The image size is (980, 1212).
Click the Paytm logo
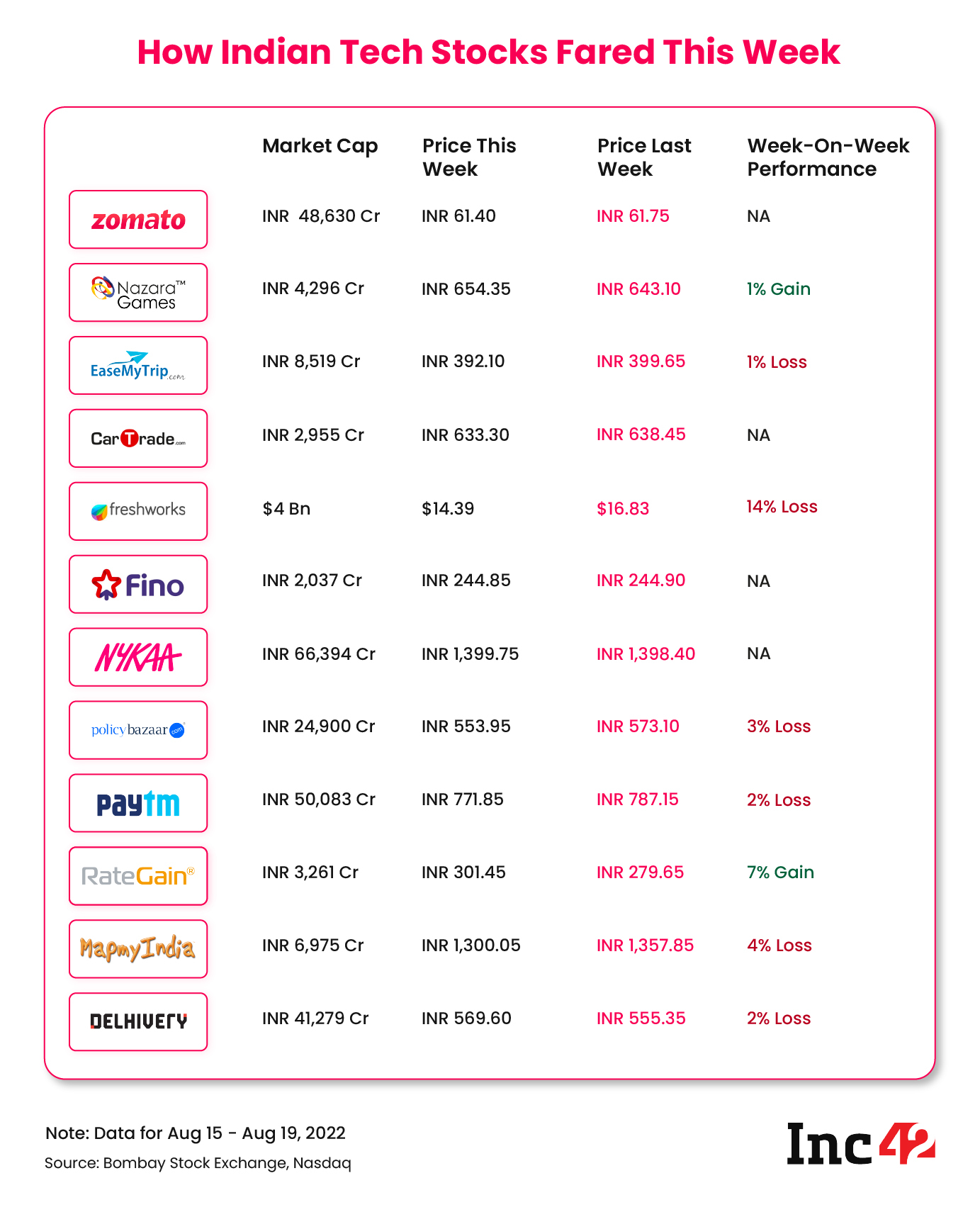138,803
